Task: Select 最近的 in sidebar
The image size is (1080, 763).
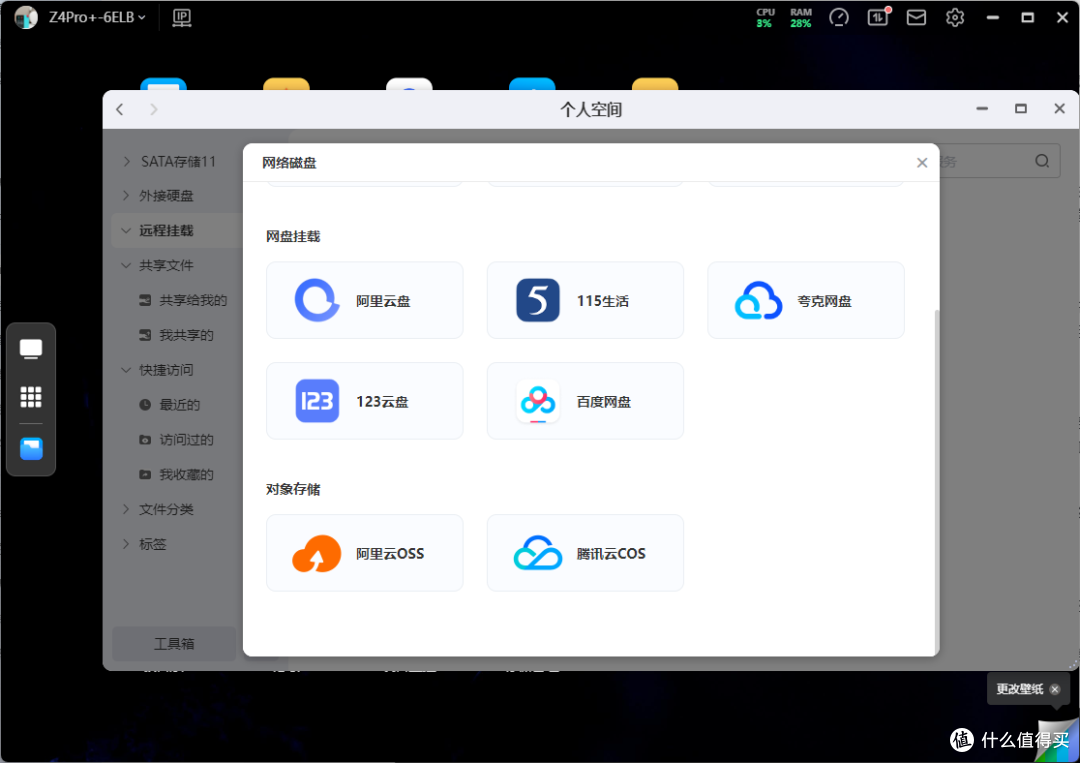Action: tap(169, 405)
